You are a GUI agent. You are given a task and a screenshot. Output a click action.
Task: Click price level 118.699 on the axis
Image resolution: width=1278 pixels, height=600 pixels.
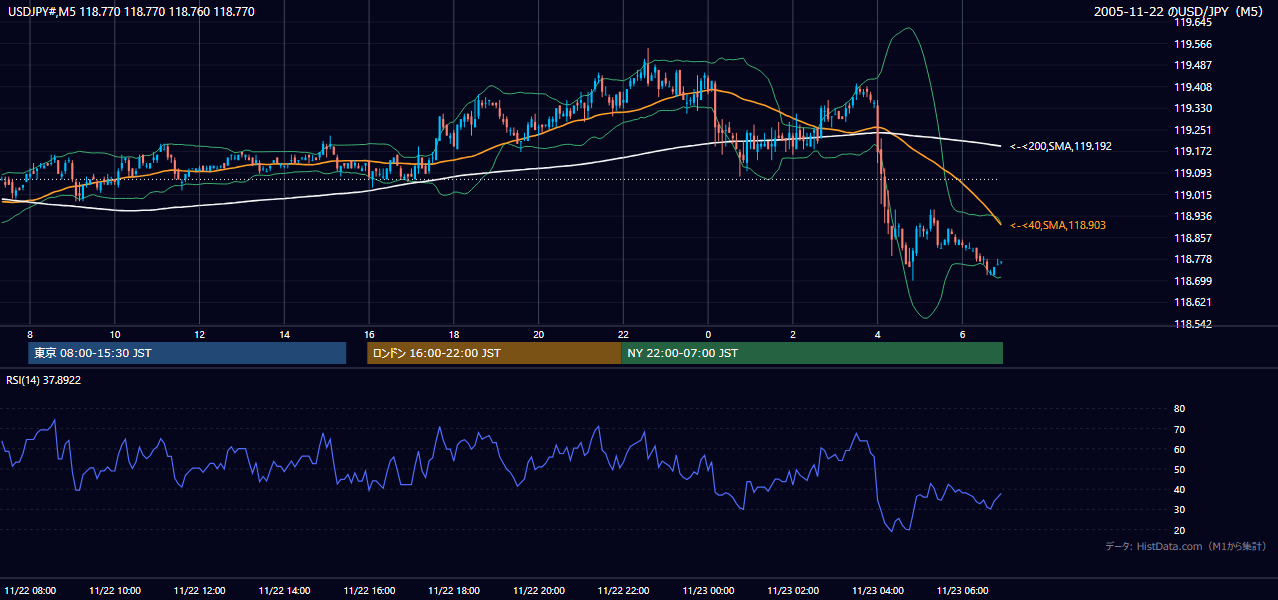1194,281
